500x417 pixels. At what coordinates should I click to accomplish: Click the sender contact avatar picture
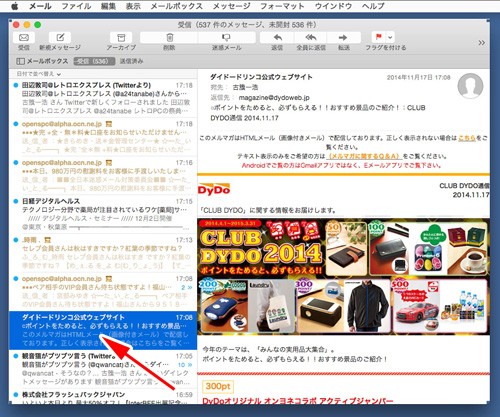pos(470,86)
